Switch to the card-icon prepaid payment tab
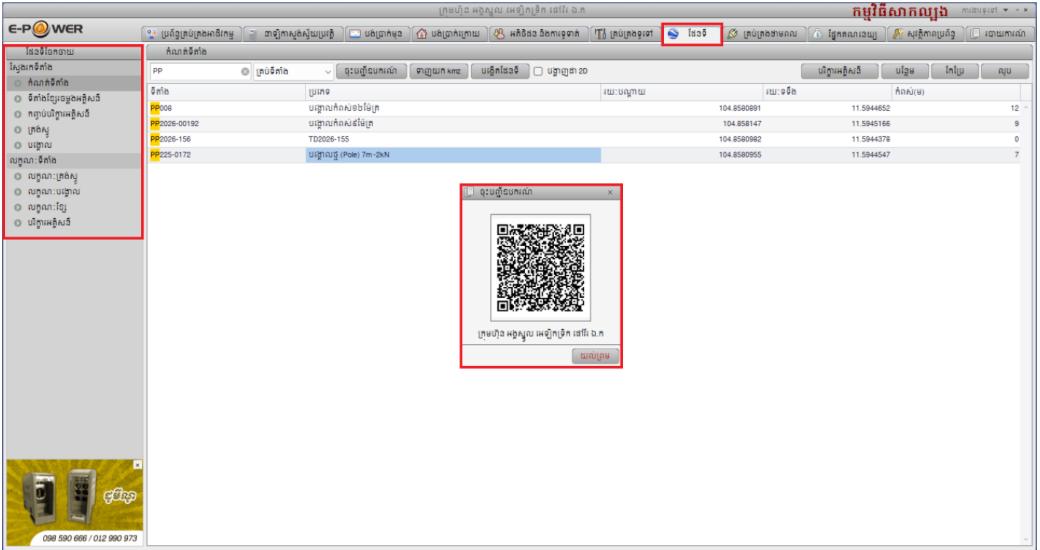 tap(377, 33)
